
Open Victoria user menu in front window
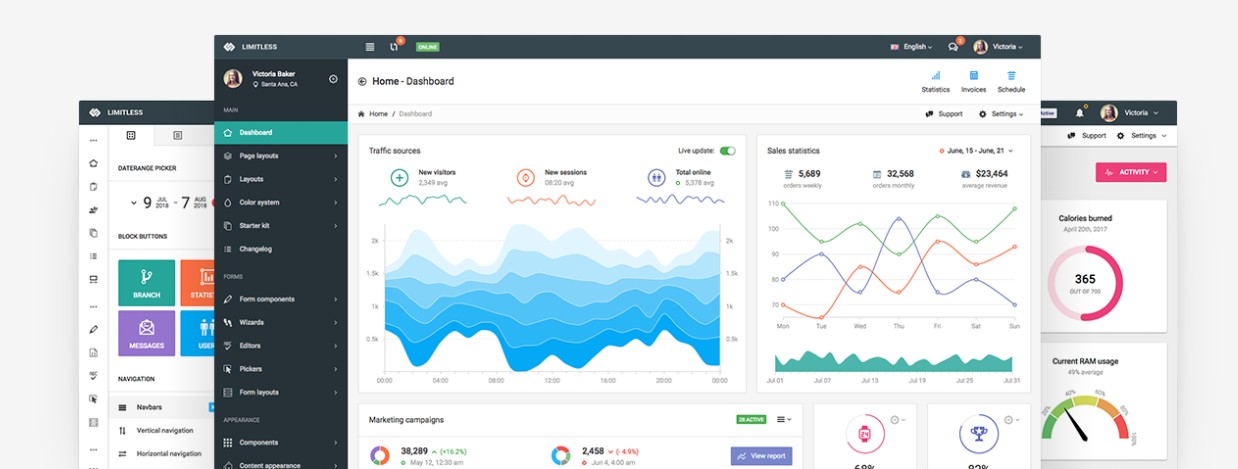click(998, 47)
